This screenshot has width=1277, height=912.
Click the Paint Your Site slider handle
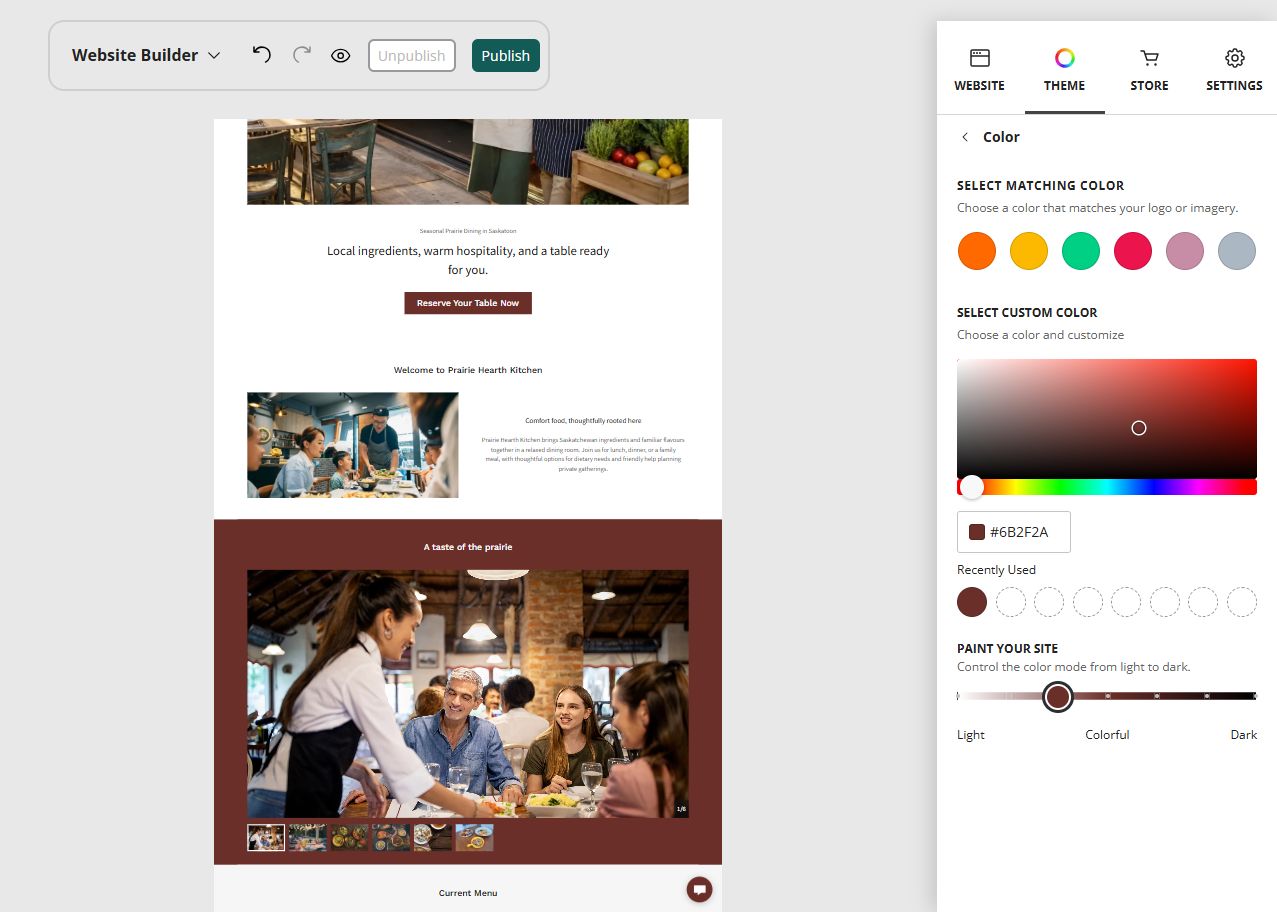[1058, 697]
